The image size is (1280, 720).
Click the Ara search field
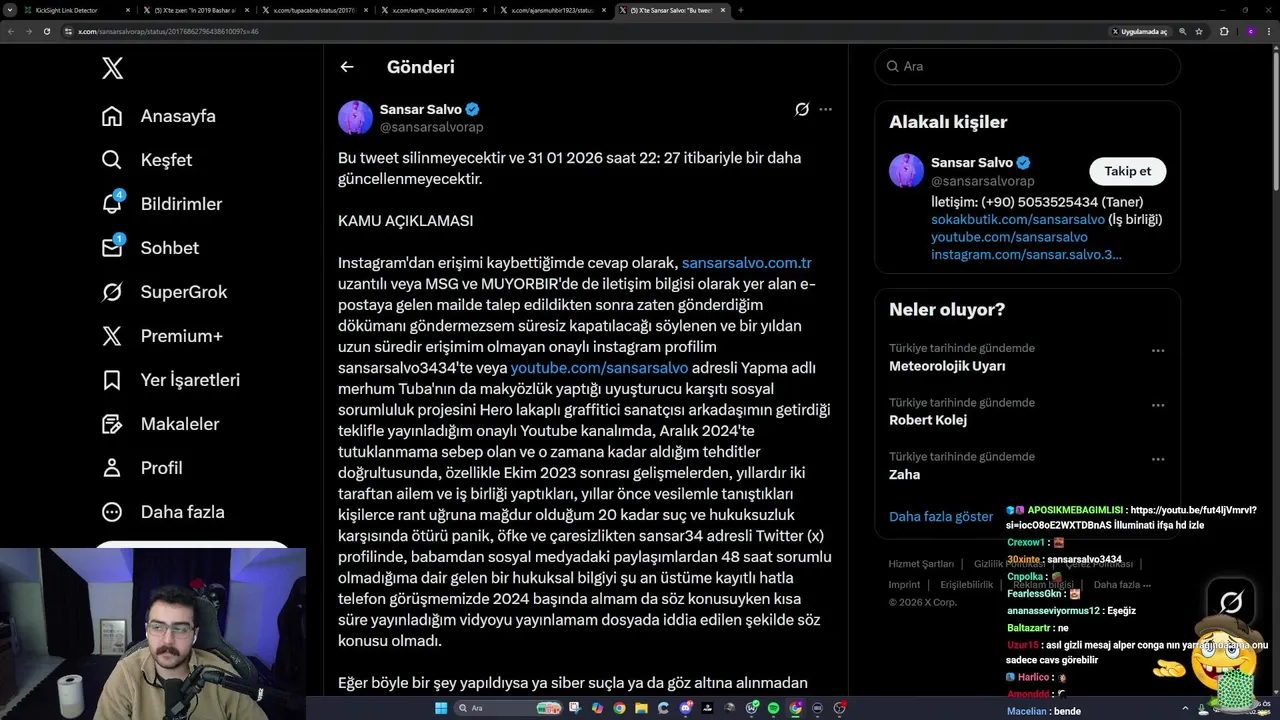1028,66
